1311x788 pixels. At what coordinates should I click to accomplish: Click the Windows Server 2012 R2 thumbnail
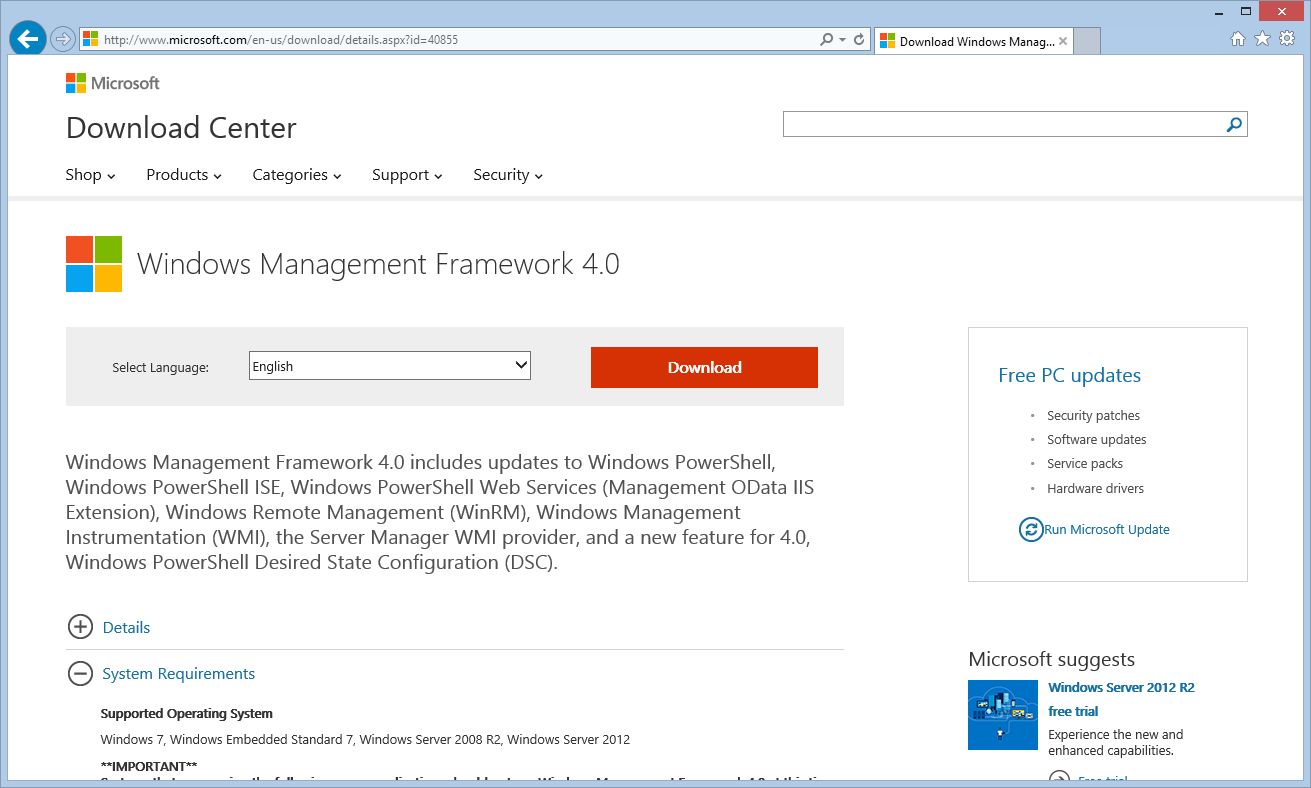(x=1003, y=715)
